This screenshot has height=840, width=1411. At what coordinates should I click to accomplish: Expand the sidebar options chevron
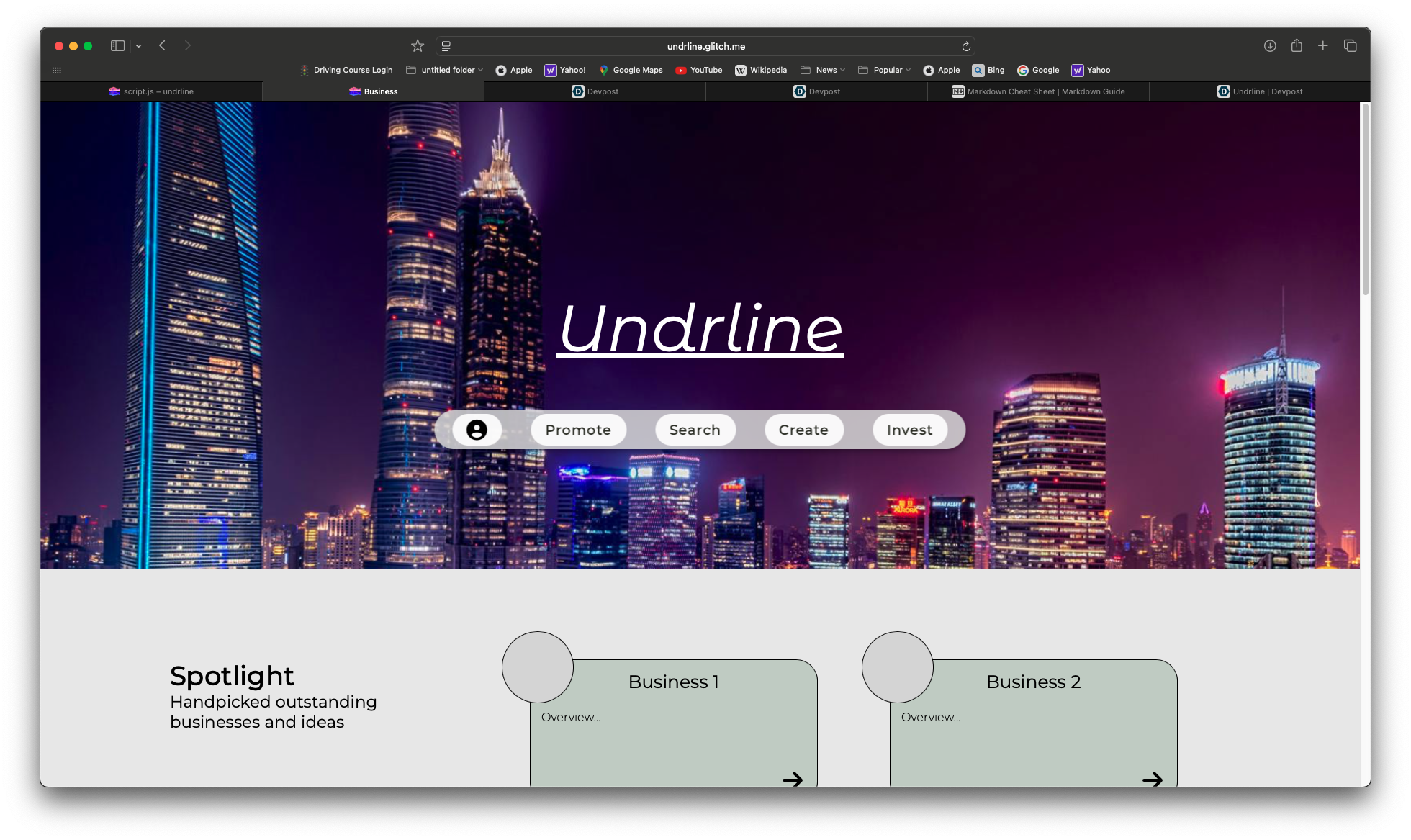[x=138, y=46]
